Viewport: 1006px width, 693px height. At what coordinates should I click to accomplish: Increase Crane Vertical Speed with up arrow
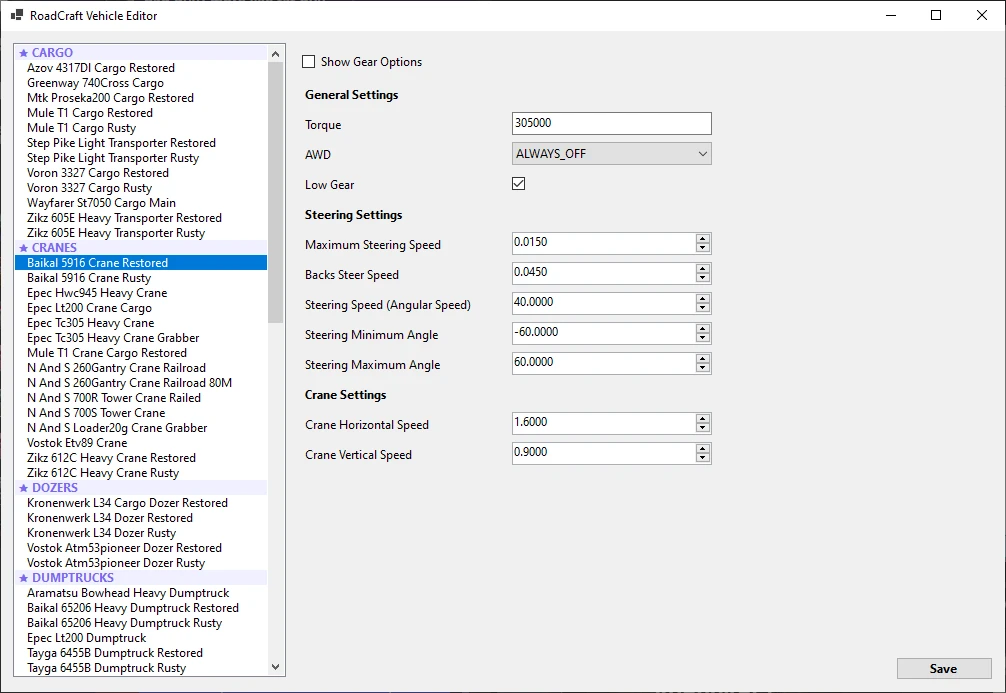(x=703, y=449)
